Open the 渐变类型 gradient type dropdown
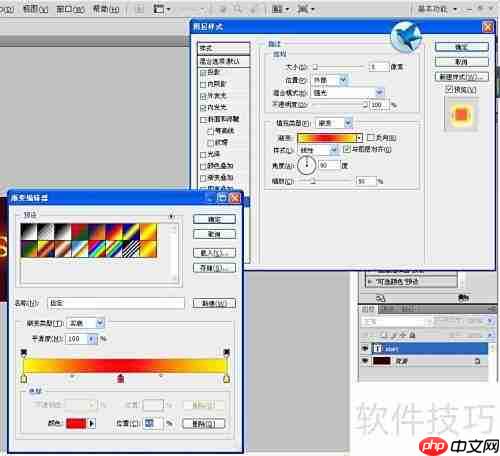500x456 pixels. [x=100, y=323]
